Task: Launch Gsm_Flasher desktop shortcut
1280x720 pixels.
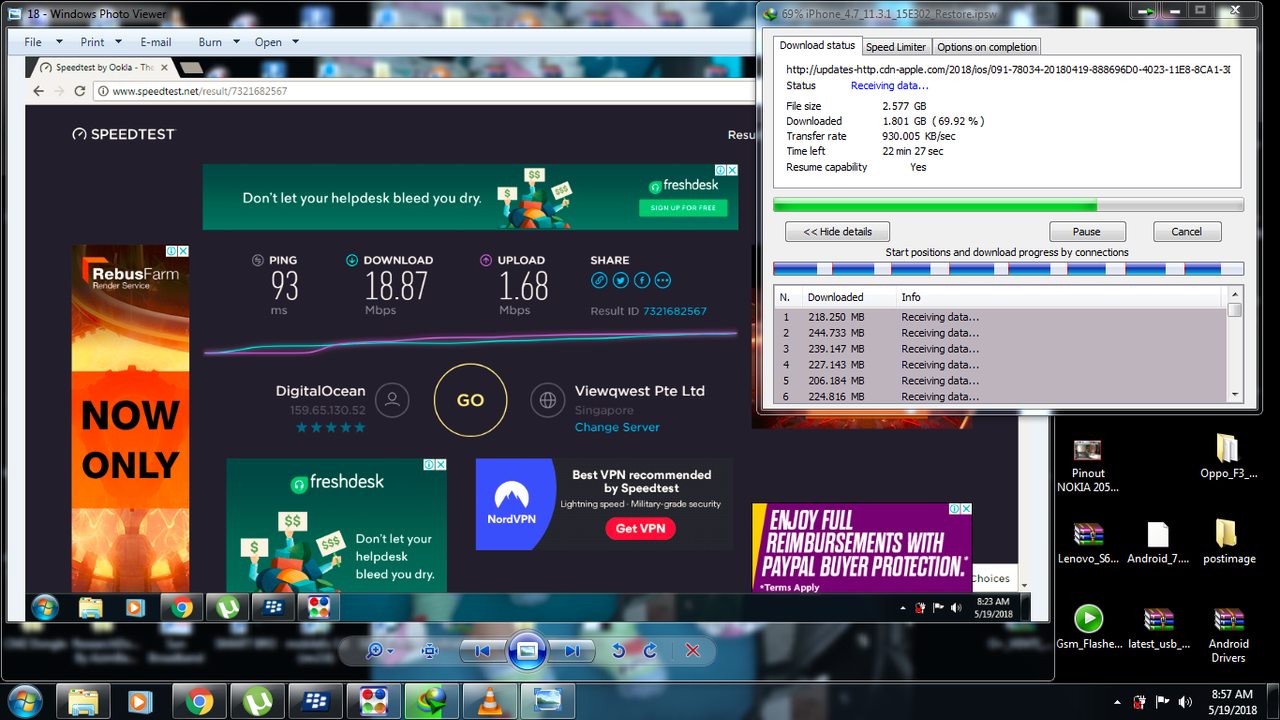Action: coord(1088,628)
